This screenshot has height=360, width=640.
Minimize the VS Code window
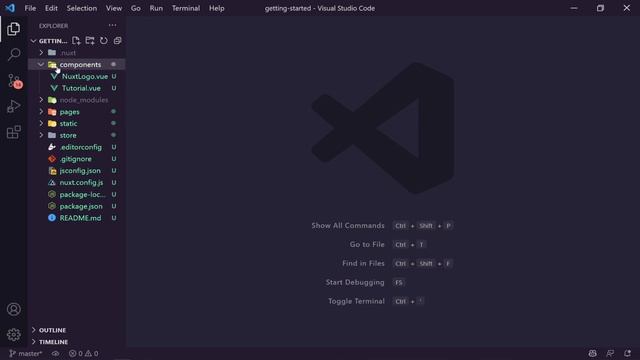pyautogui.click(x=574, y=8)
